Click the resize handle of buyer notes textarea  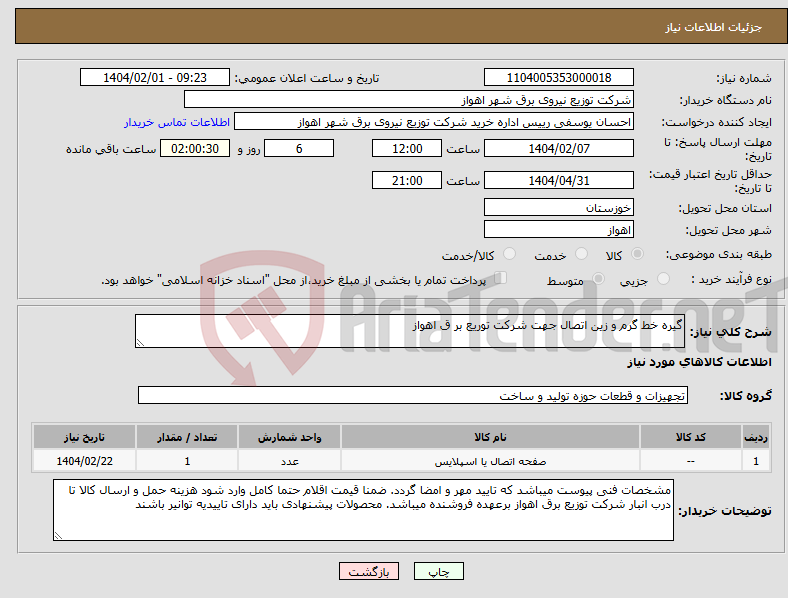tap(58, 536)
